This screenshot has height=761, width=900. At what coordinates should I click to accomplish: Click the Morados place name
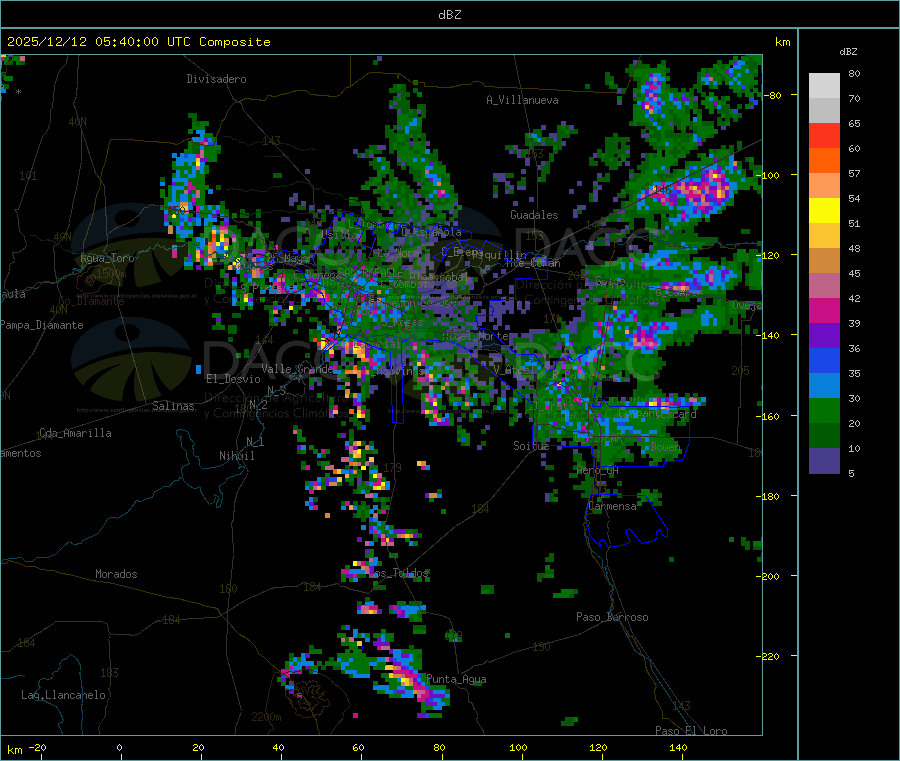pos(116,574)
